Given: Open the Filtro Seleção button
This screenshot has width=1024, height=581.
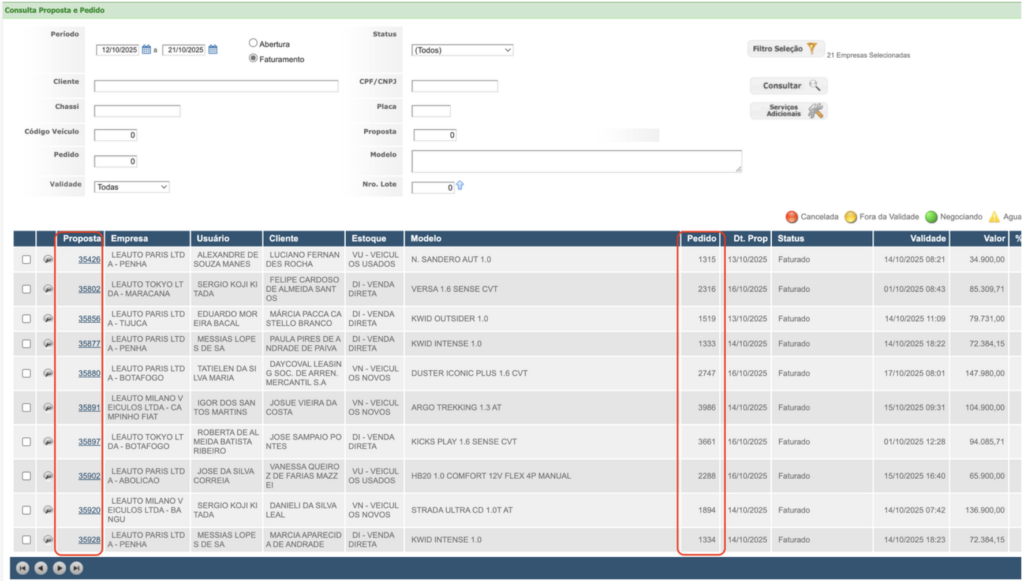Looking at the screenshot, I should [786, 48].
